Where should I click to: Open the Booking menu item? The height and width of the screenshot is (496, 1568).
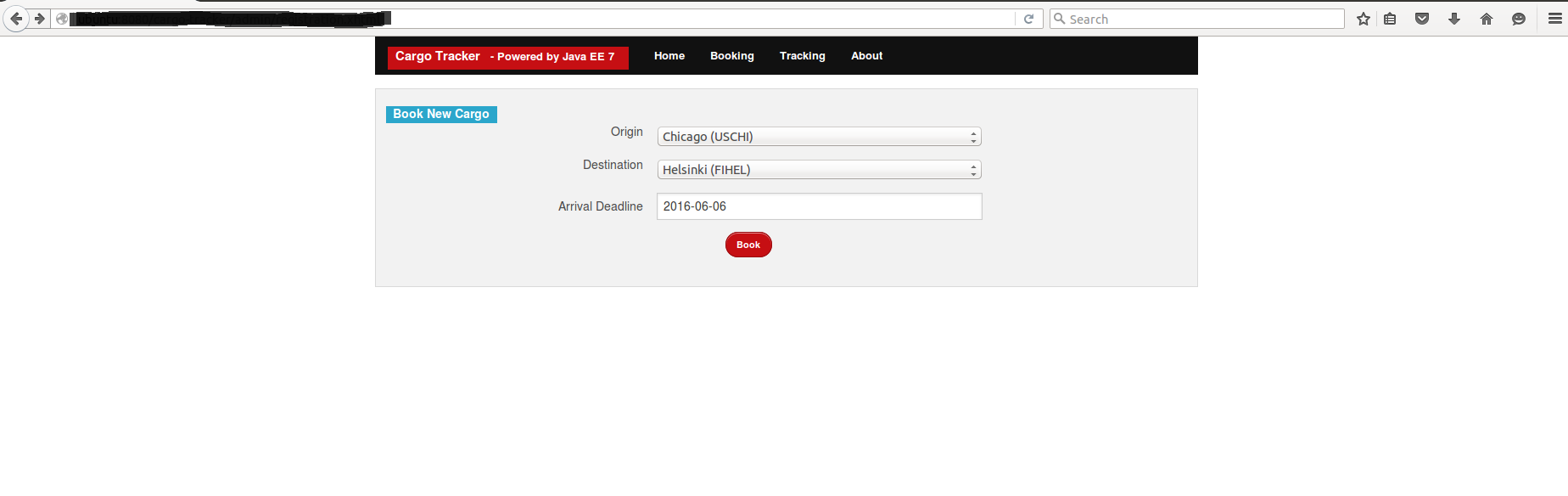click(731, 56)
